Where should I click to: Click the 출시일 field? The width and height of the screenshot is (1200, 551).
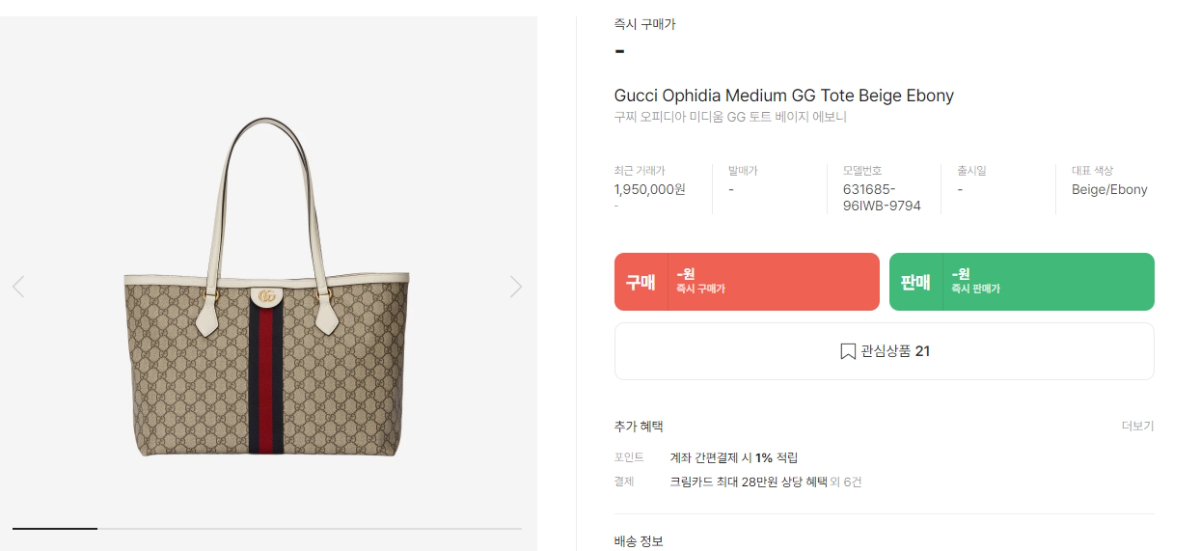point(971,171)
